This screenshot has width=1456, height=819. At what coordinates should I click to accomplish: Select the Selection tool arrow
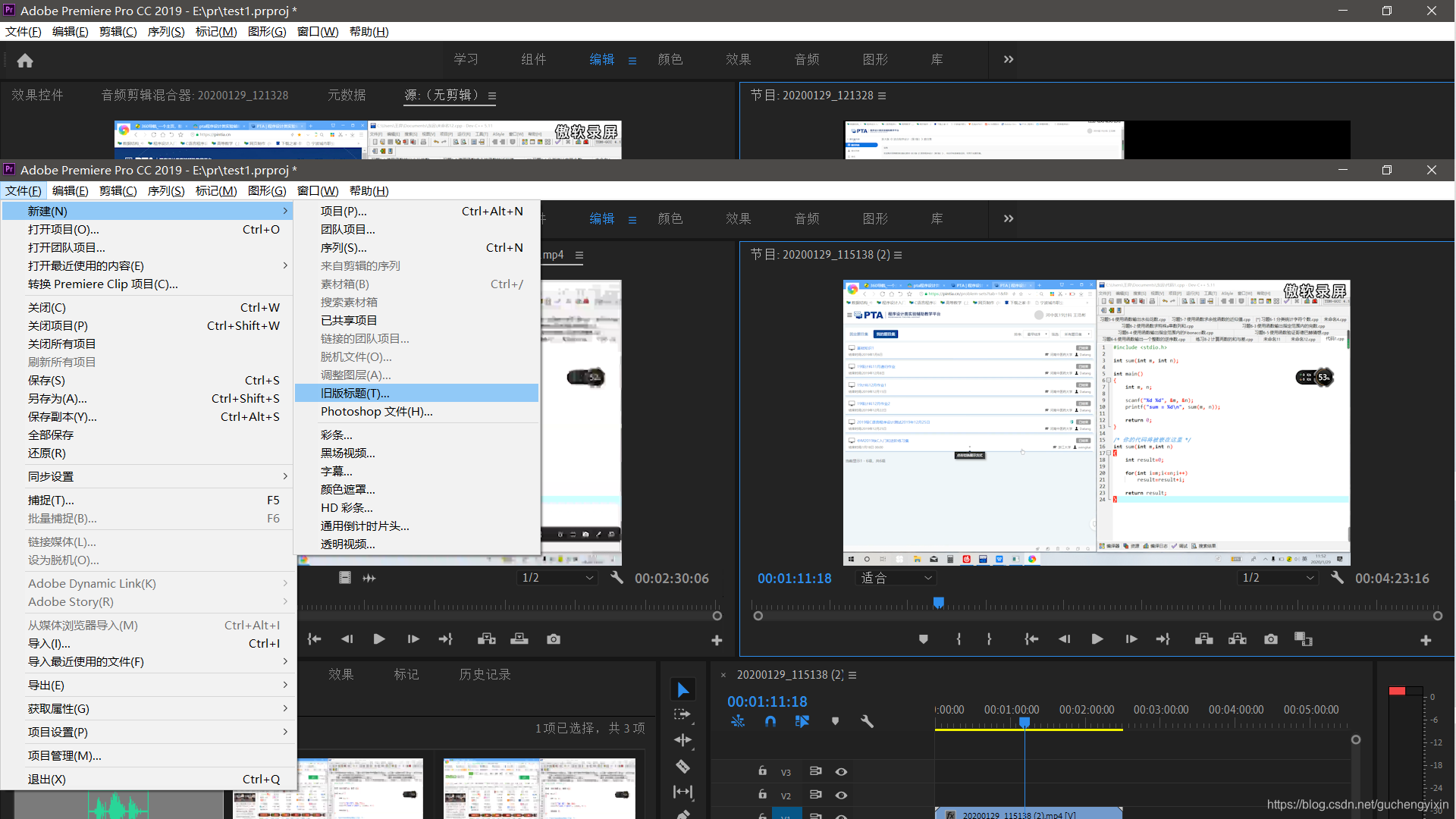tap(682, 689)
